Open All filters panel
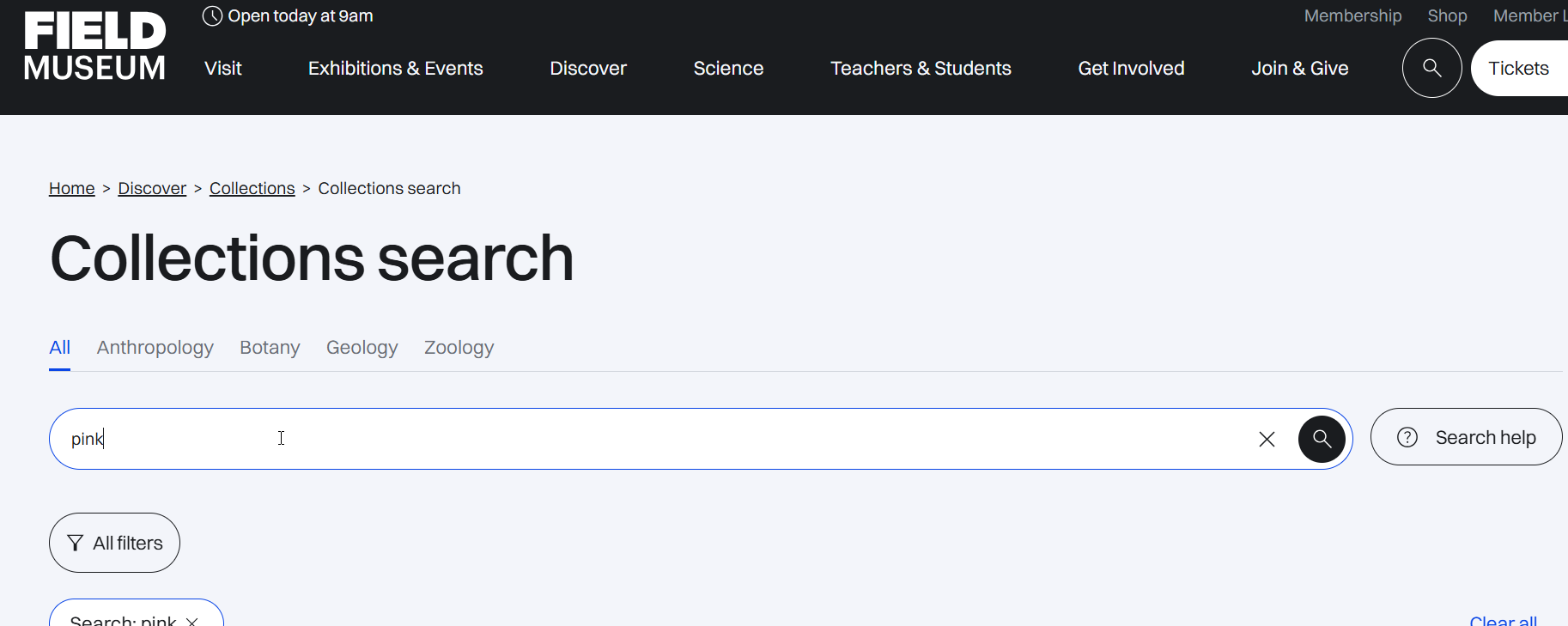Image resolution: width=1568 pixels, height=626 pixels. click(x=114, y=543)
